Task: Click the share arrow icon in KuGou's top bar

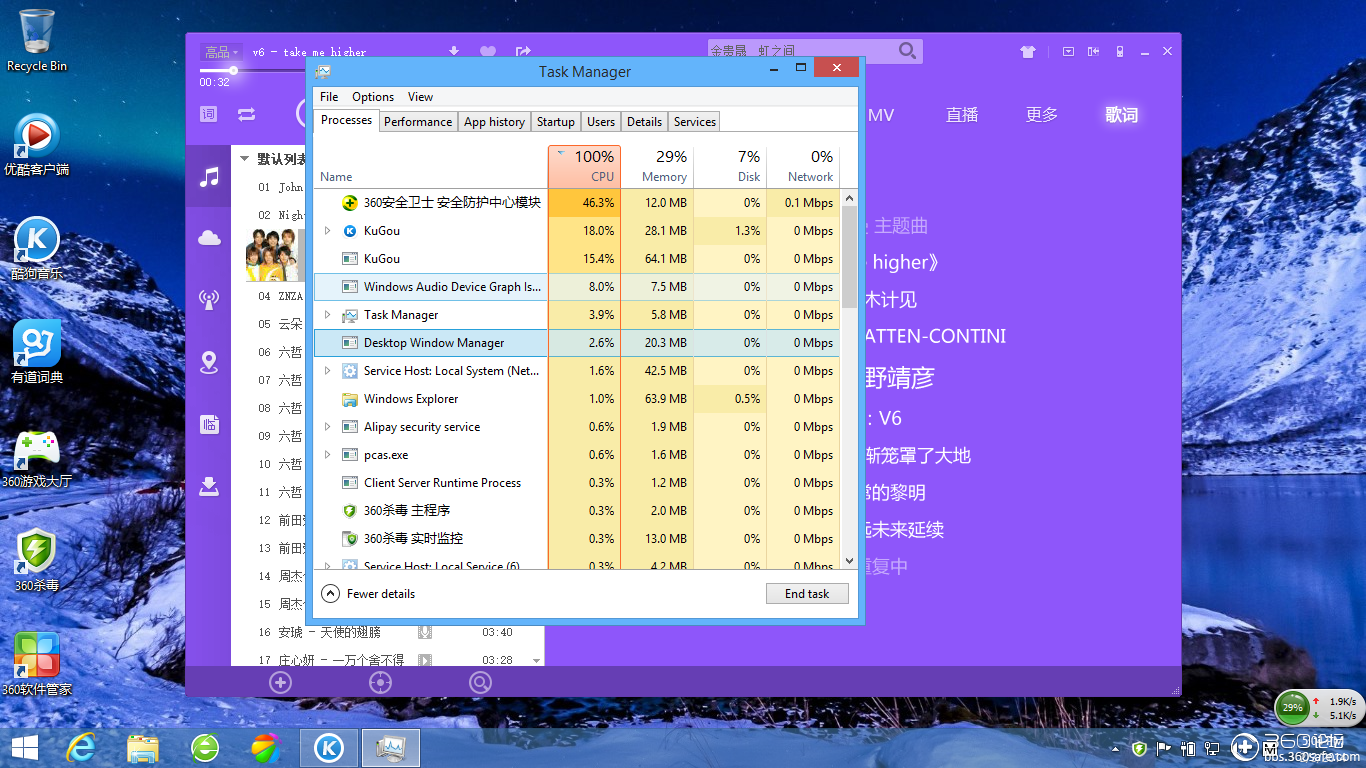Action: [x=523, y=51]
